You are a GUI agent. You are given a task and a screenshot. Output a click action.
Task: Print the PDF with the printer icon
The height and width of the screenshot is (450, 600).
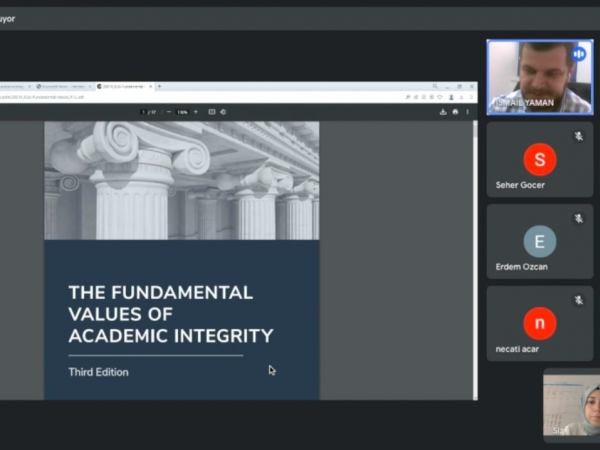[455, 112]
